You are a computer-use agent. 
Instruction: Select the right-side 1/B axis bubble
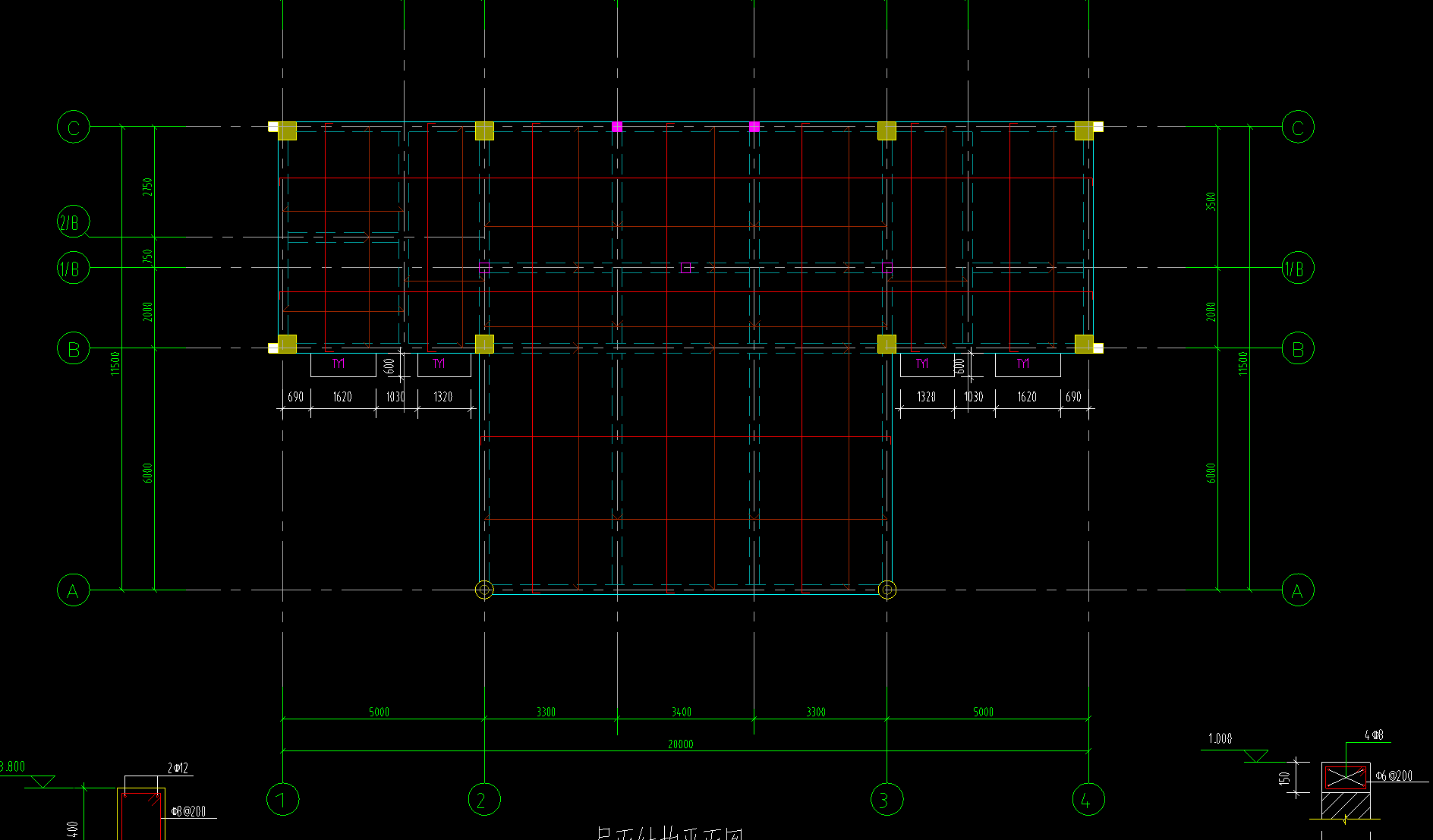[1298, 268]
